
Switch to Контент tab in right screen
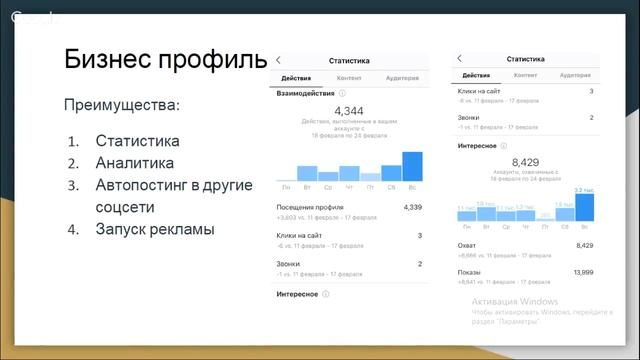coord(525,76)
